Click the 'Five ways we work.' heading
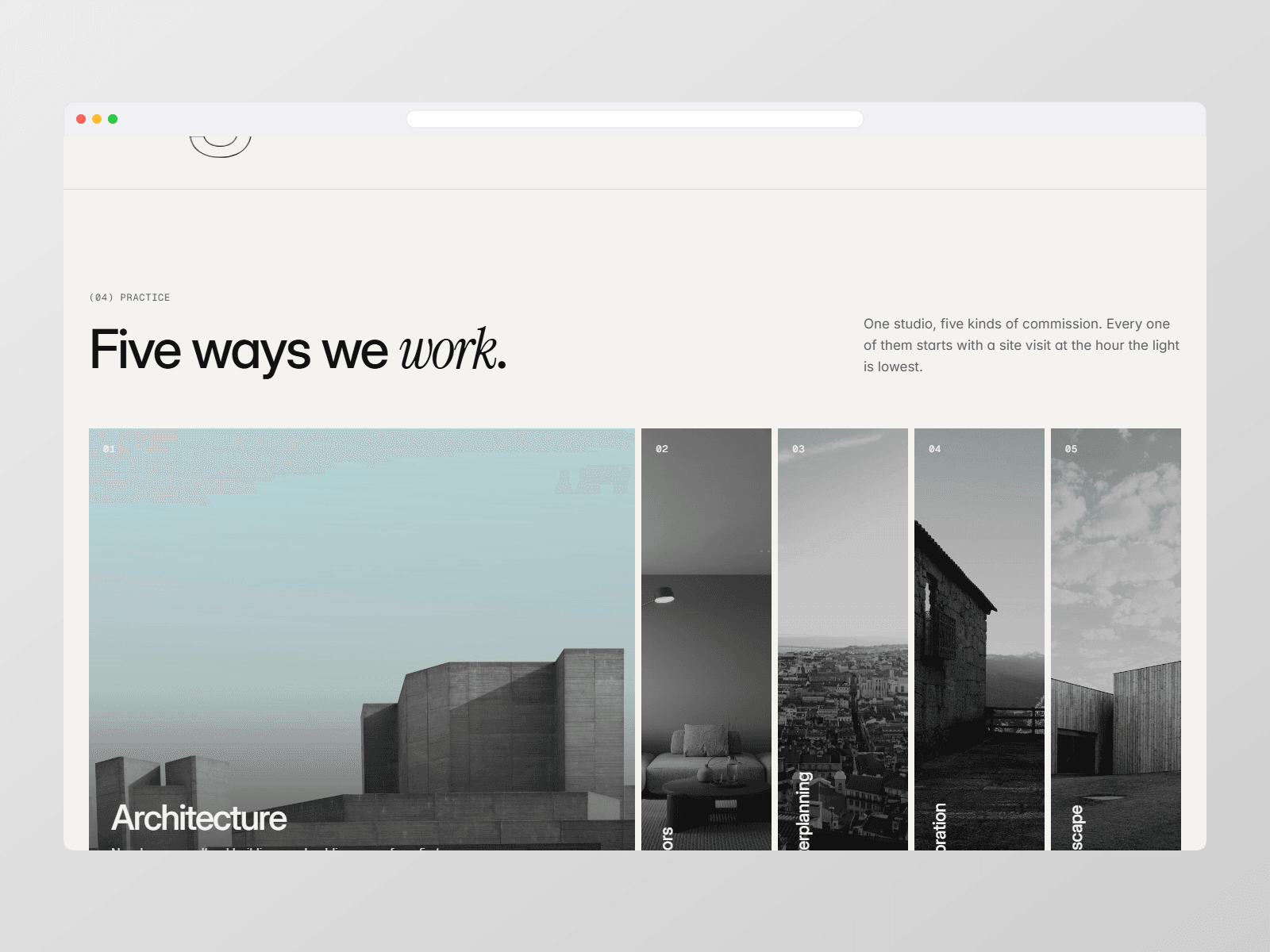The image size is (1270, 952). [298, 350]
